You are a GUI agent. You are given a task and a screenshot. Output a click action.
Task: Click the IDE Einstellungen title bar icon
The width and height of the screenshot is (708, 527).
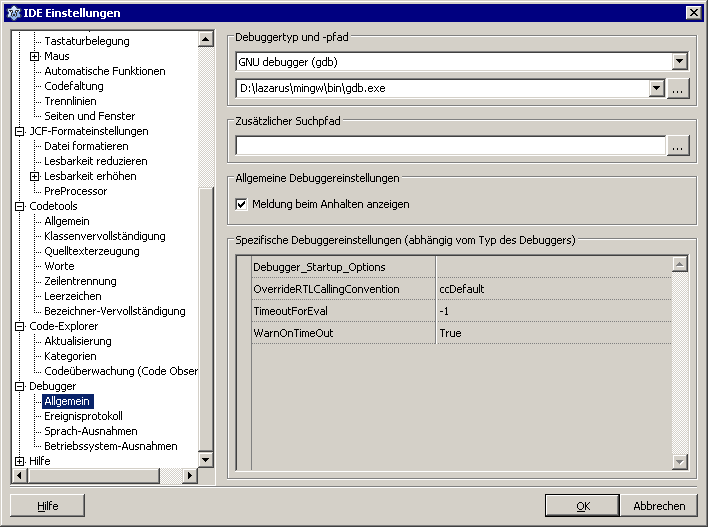[x=12, y=12]
